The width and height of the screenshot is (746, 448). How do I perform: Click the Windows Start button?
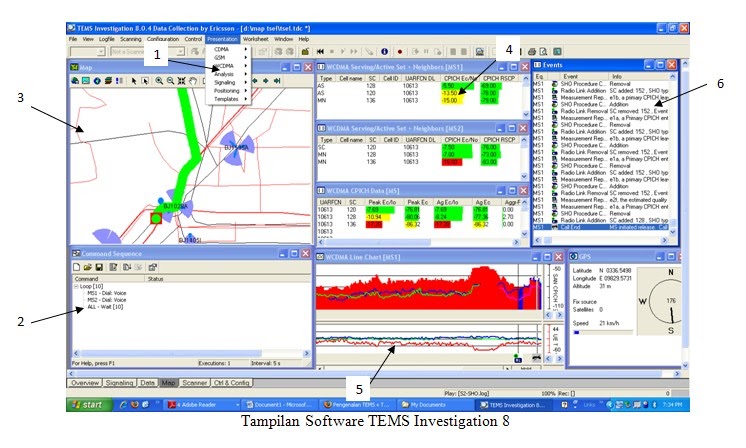click(89, 405)
